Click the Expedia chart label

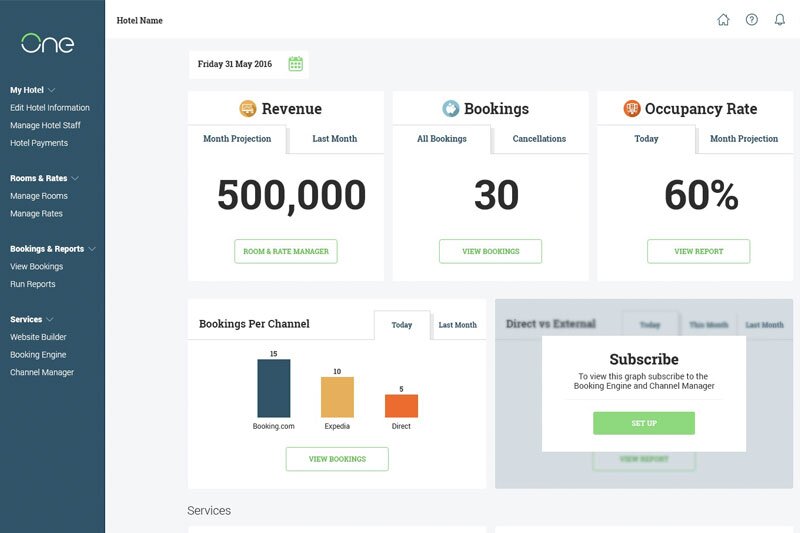tap(337, 426)
